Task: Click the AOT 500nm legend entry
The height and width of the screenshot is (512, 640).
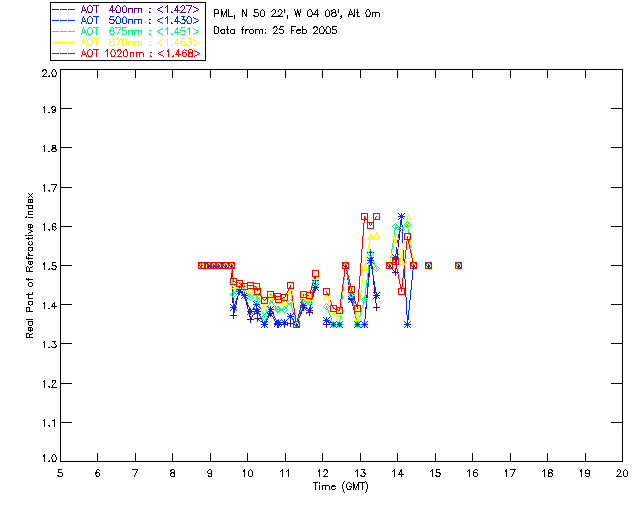Action: pos(127,20)
